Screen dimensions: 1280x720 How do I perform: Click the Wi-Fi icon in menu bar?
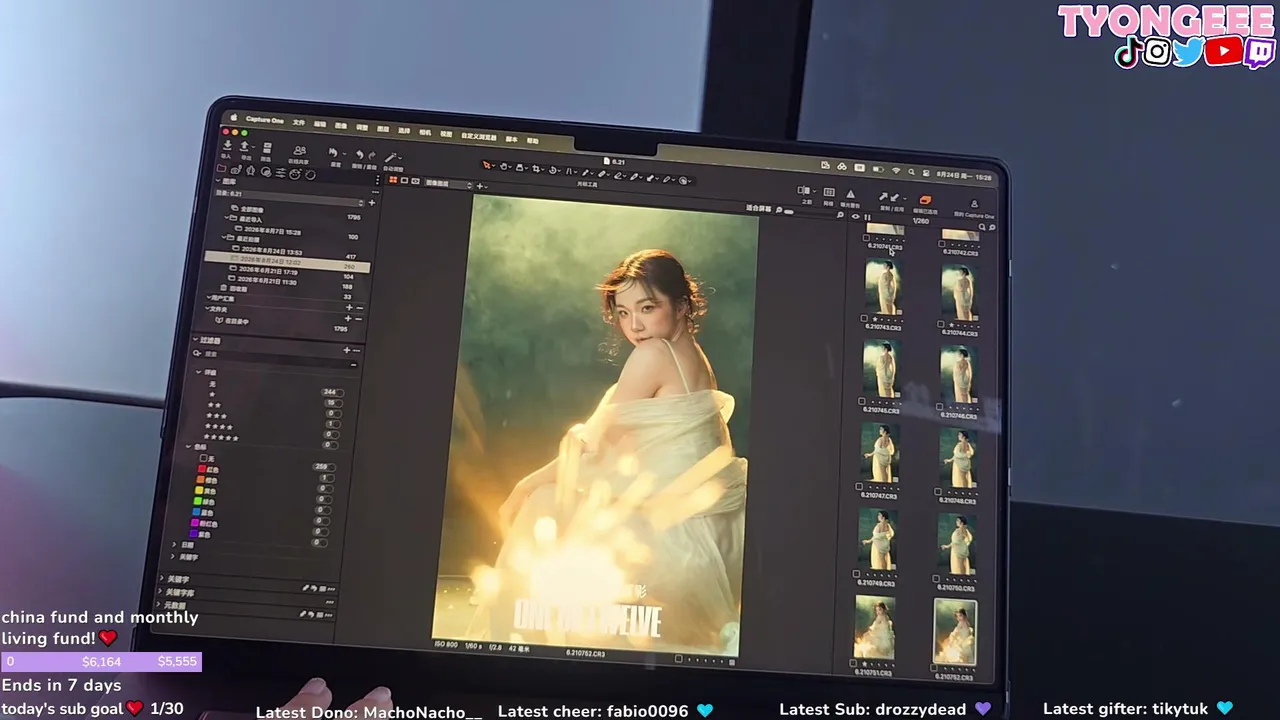coord(896,171)
